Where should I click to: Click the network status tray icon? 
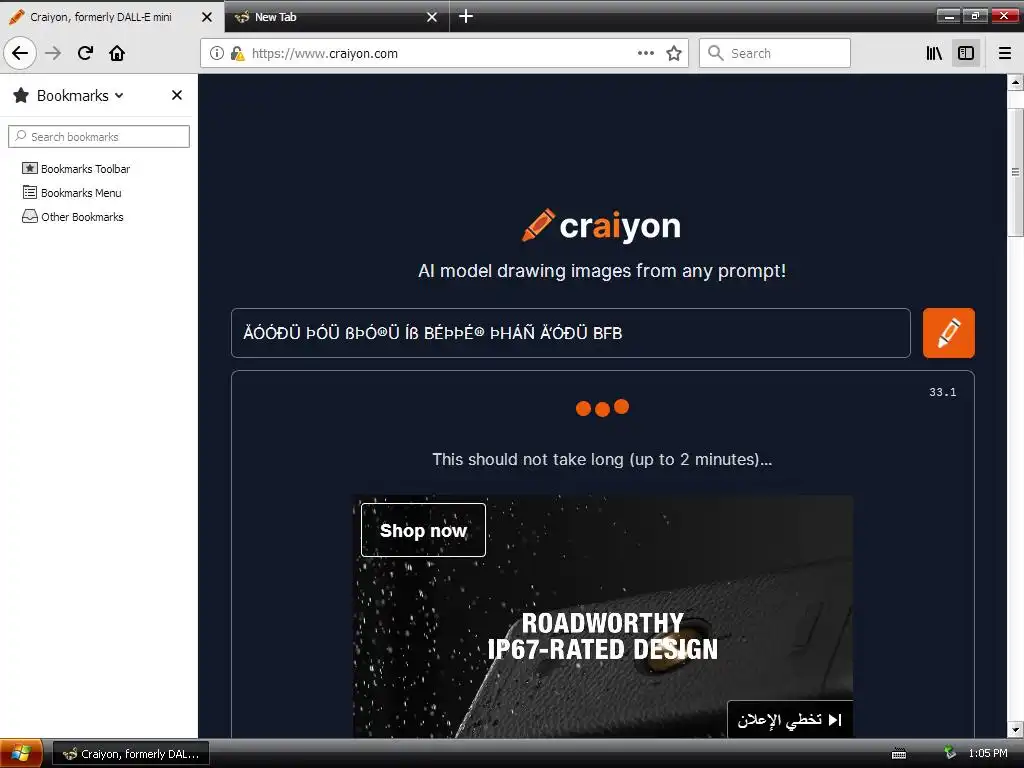[x=950, y=753]
